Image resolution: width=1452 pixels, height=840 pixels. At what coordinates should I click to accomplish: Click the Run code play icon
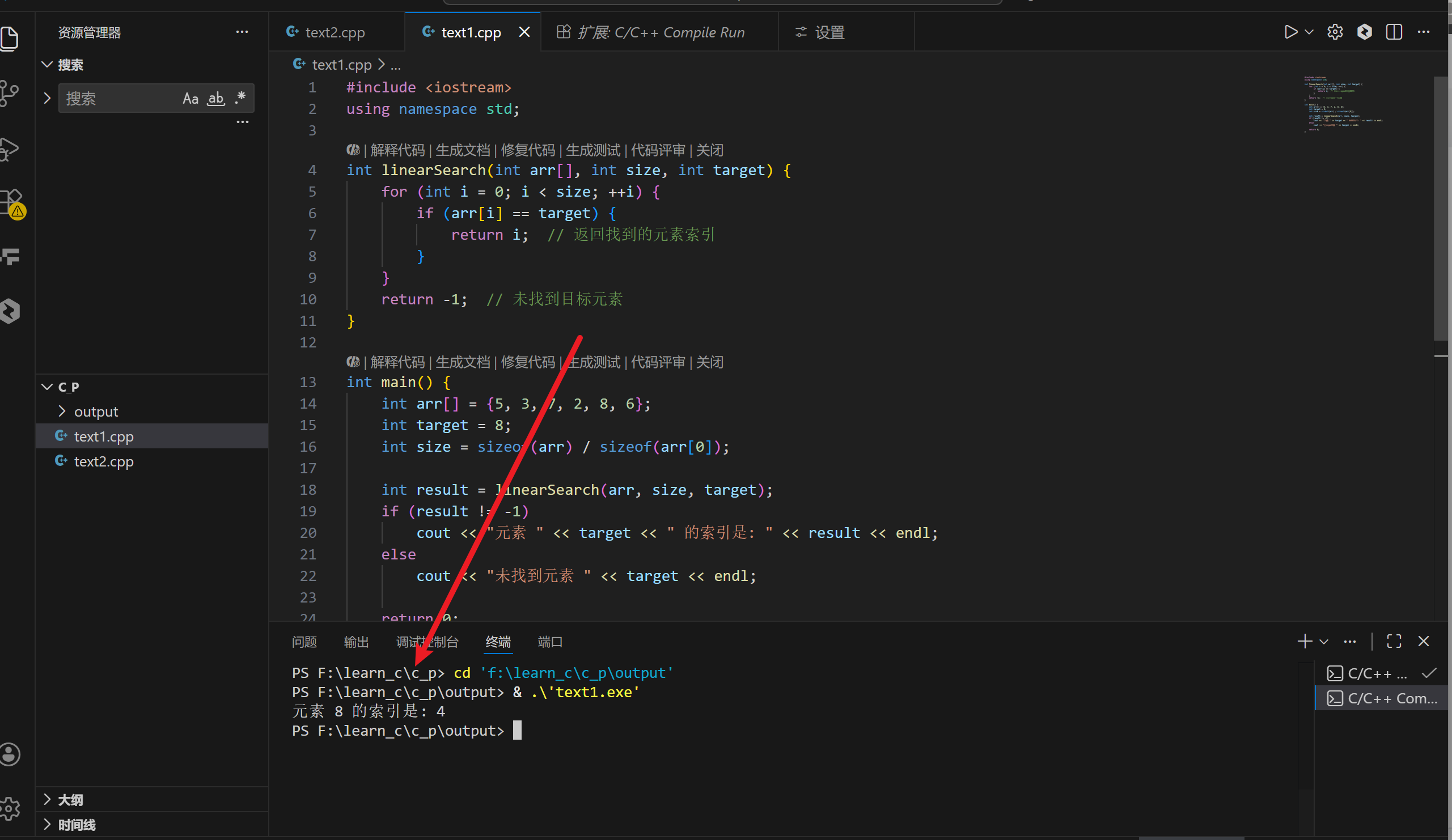coord(1290,32)
